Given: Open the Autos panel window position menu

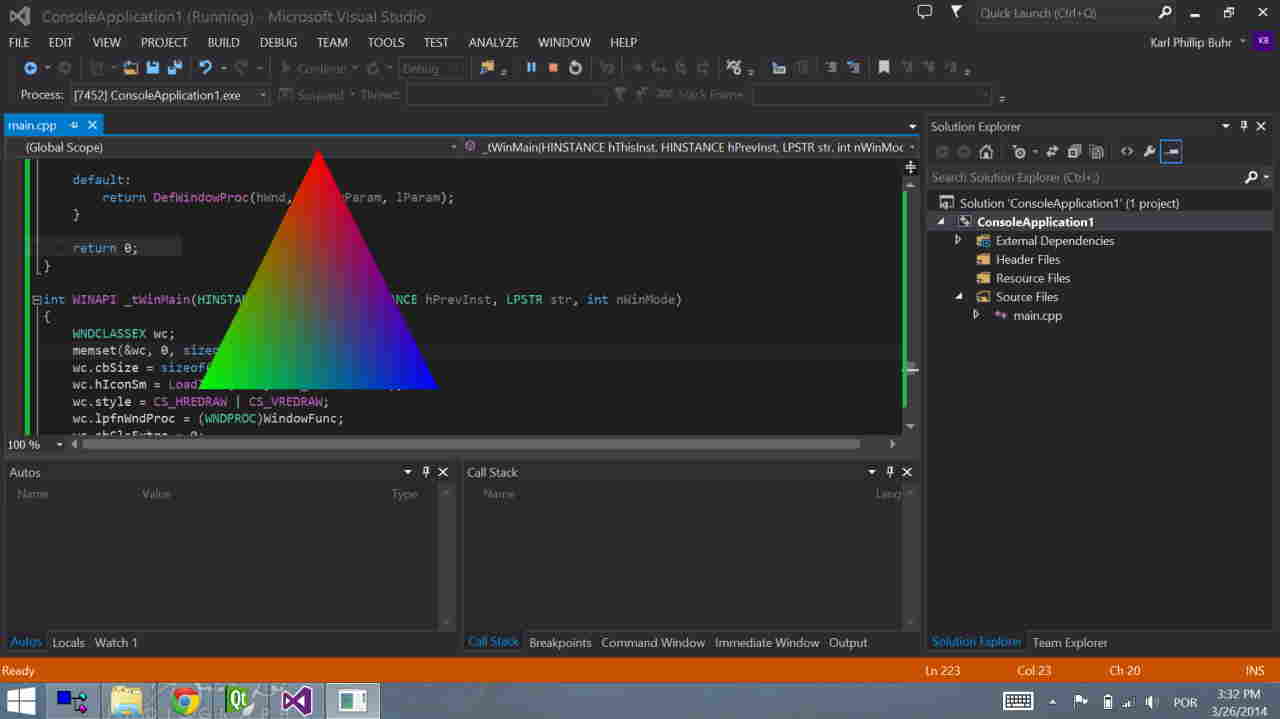Looking at the screenshot, I should 408,472.
